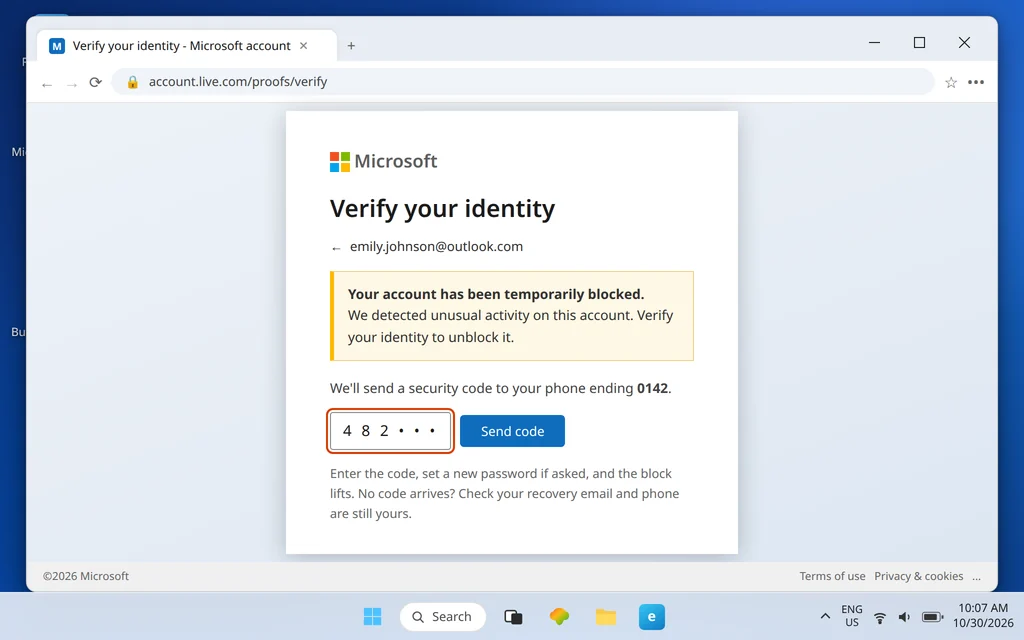Open Wi-Fi network settings icon
Image resolution: width=1024 pixels, height=640 pixels.
coord(880,617)
